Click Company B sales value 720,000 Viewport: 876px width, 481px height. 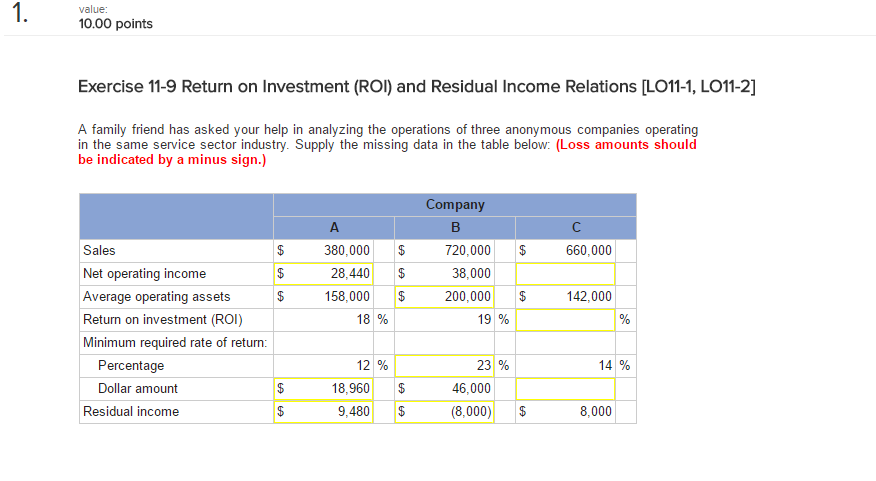[468, 250]
